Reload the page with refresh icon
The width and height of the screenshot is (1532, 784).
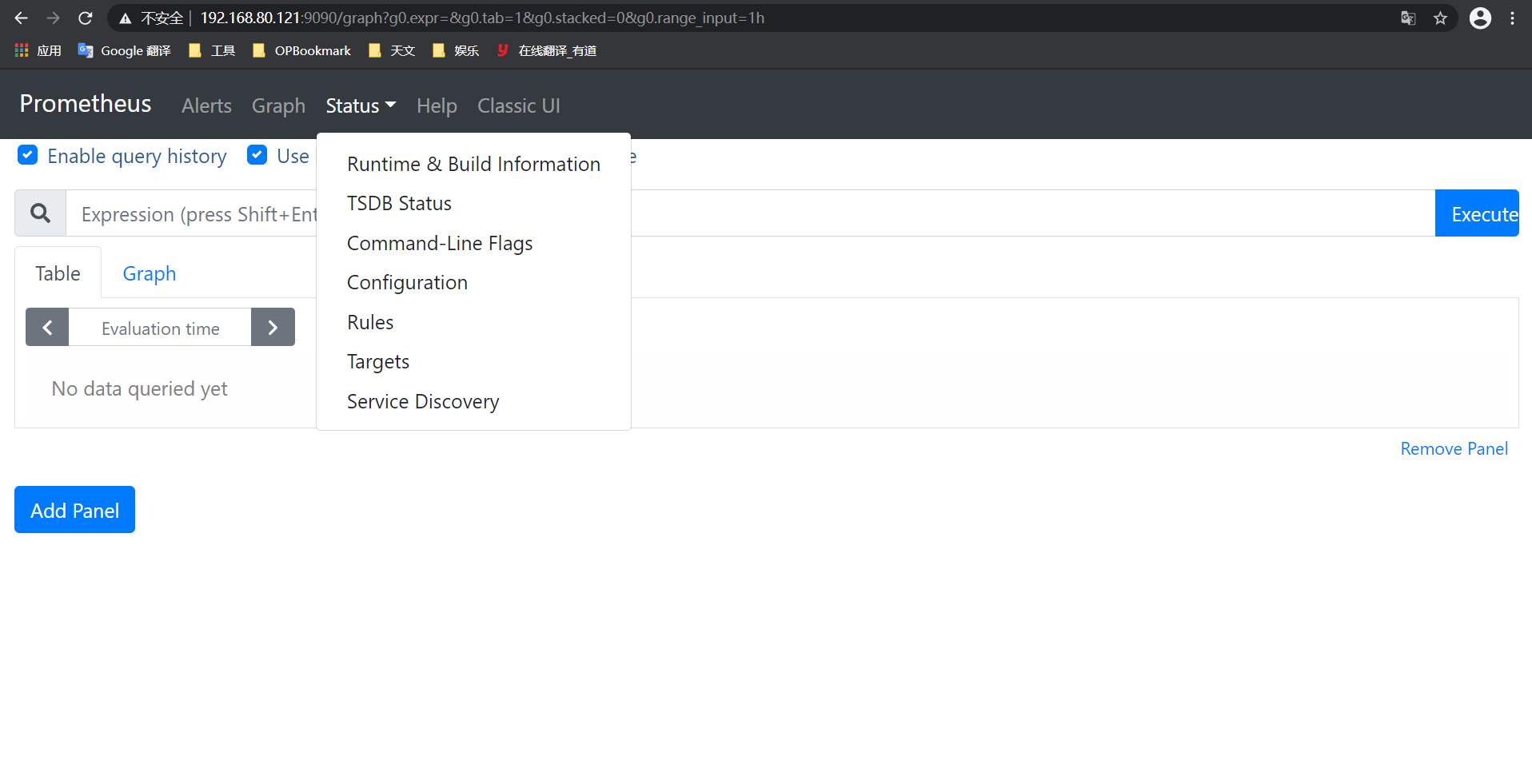pos(86,18)
